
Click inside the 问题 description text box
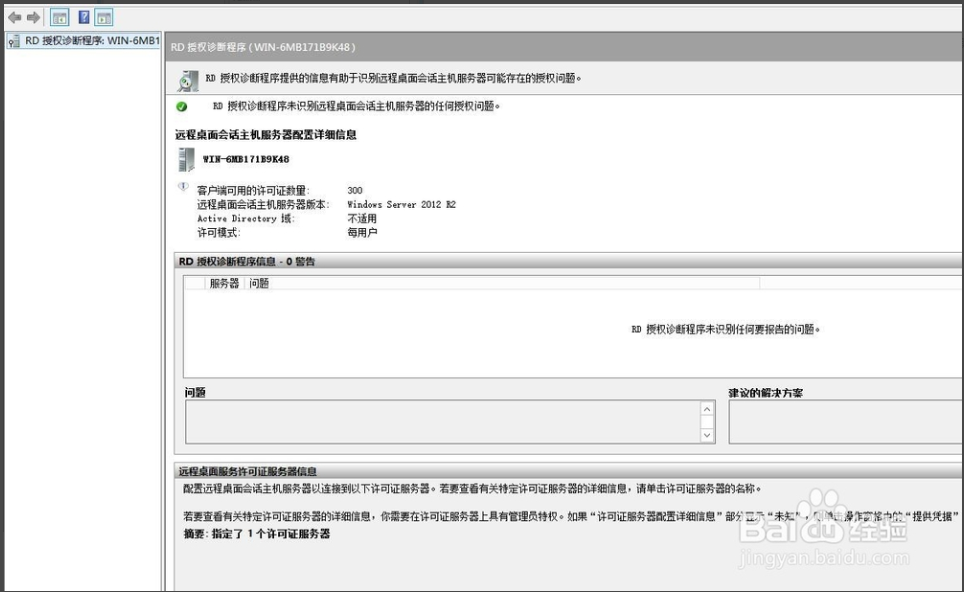coord(443,422)
